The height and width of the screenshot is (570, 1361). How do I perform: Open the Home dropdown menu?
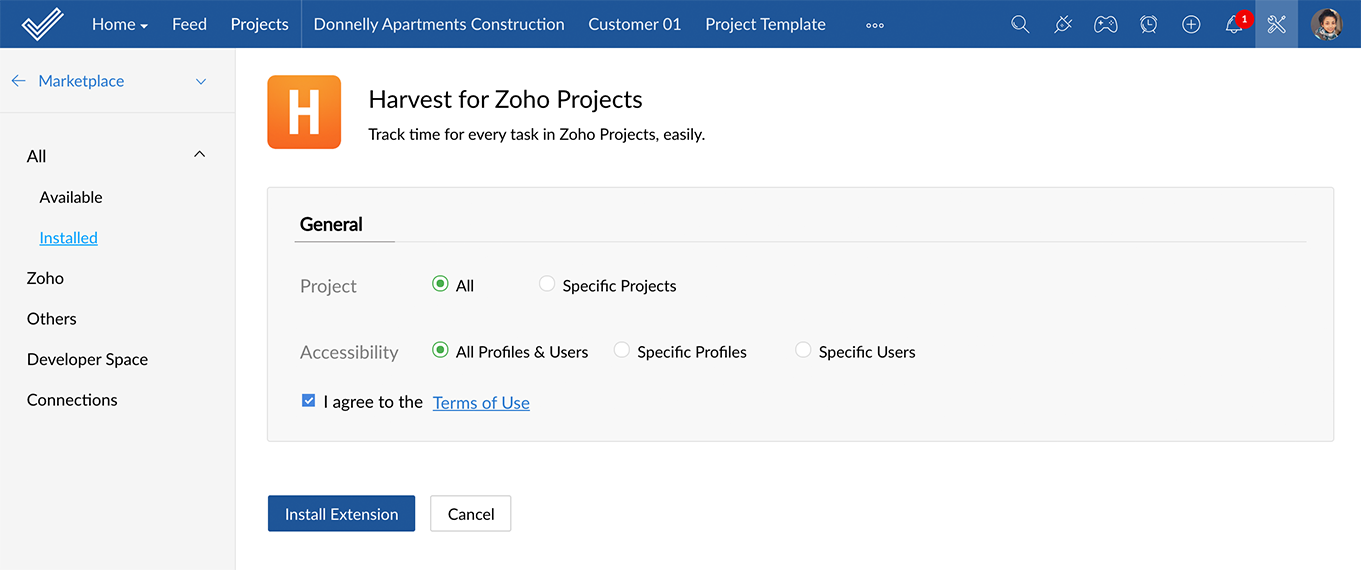click(120, 24)
